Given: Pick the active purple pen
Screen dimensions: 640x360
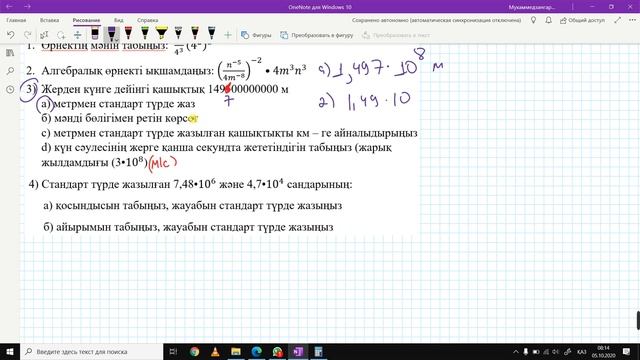Looking at the screenshot, I should point(111,33).
